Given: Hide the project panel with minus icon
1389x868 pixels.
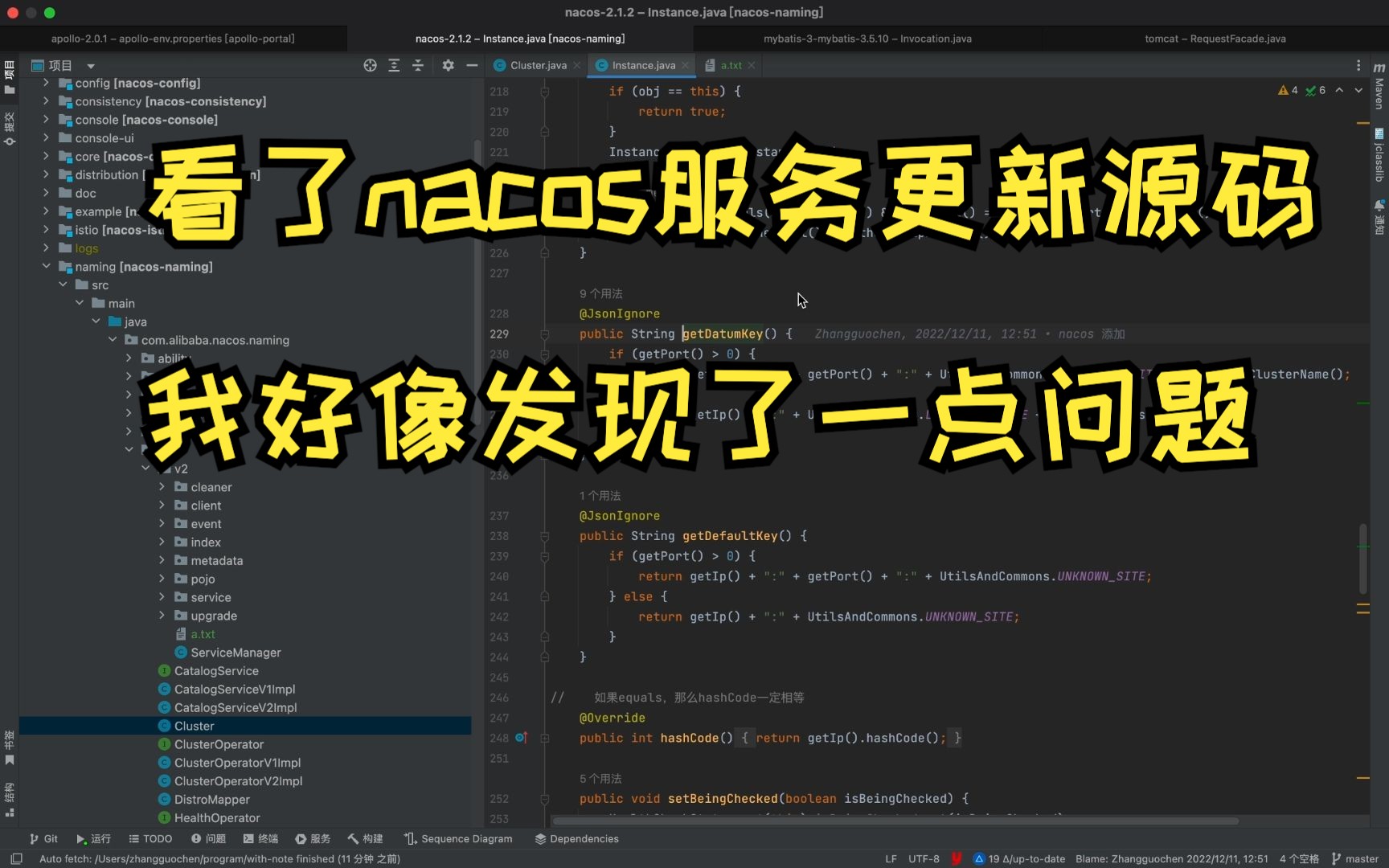Looking at the screenshot, I should pos(472,65).
